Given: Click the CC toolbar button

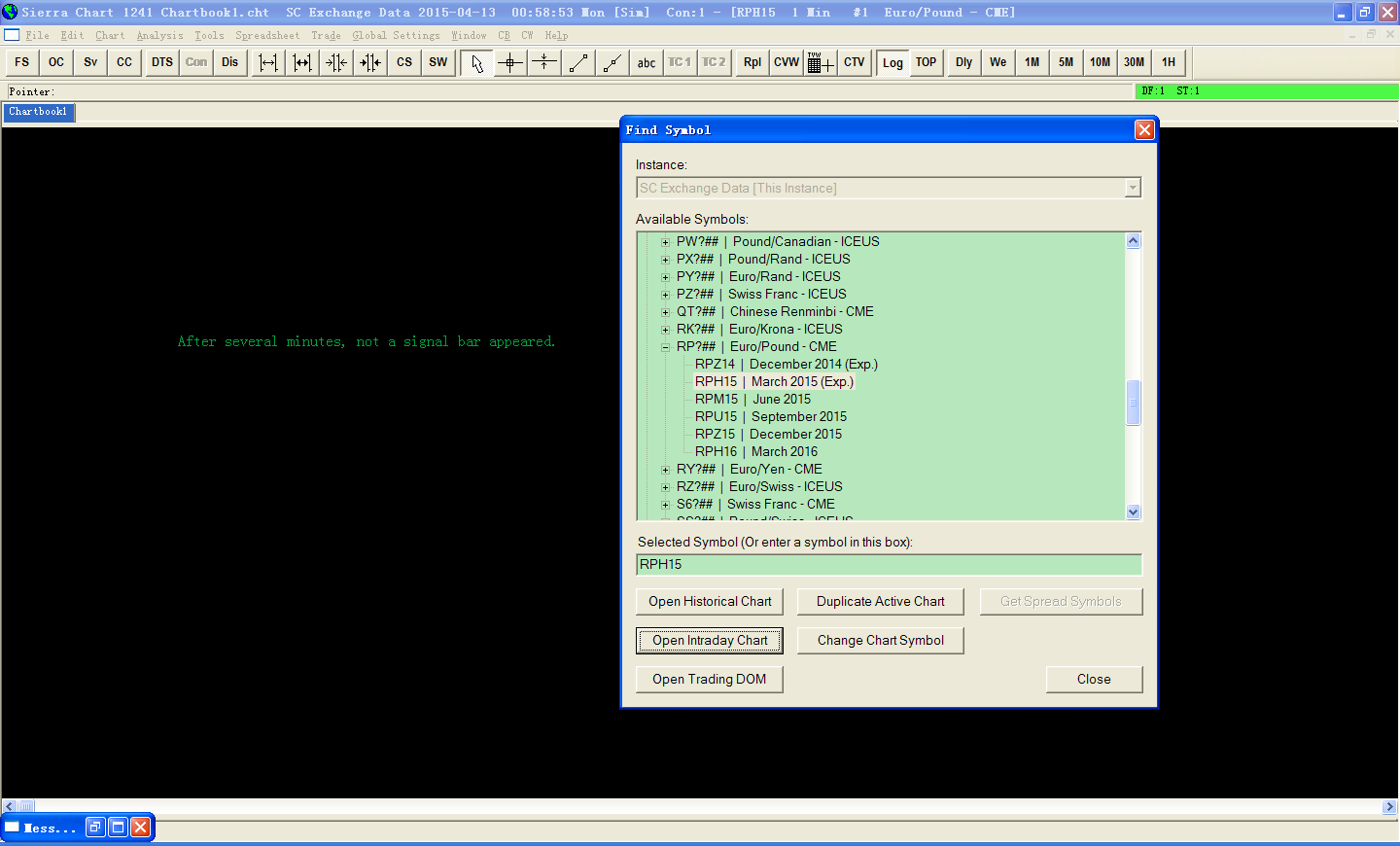Looking at the screenshot, I should (124, 62).
